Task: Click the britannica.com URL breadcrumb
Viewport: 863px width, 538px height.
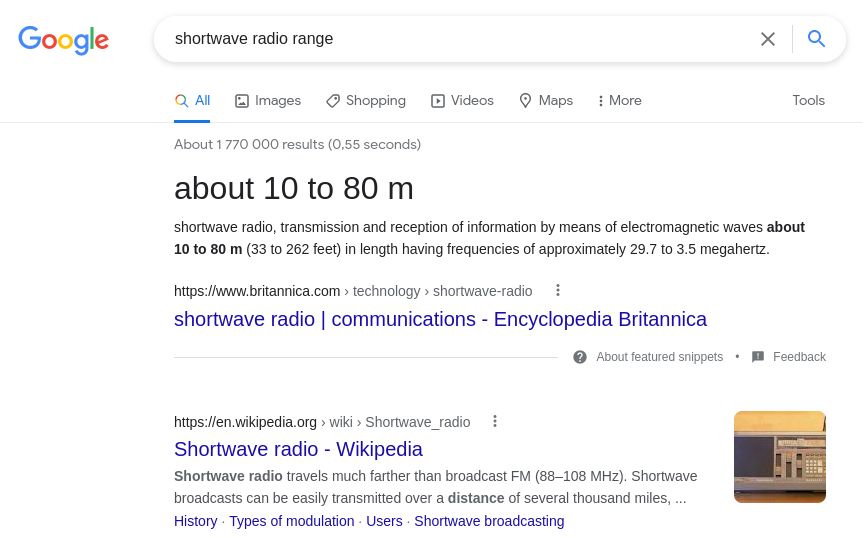Action: point(353,291)
